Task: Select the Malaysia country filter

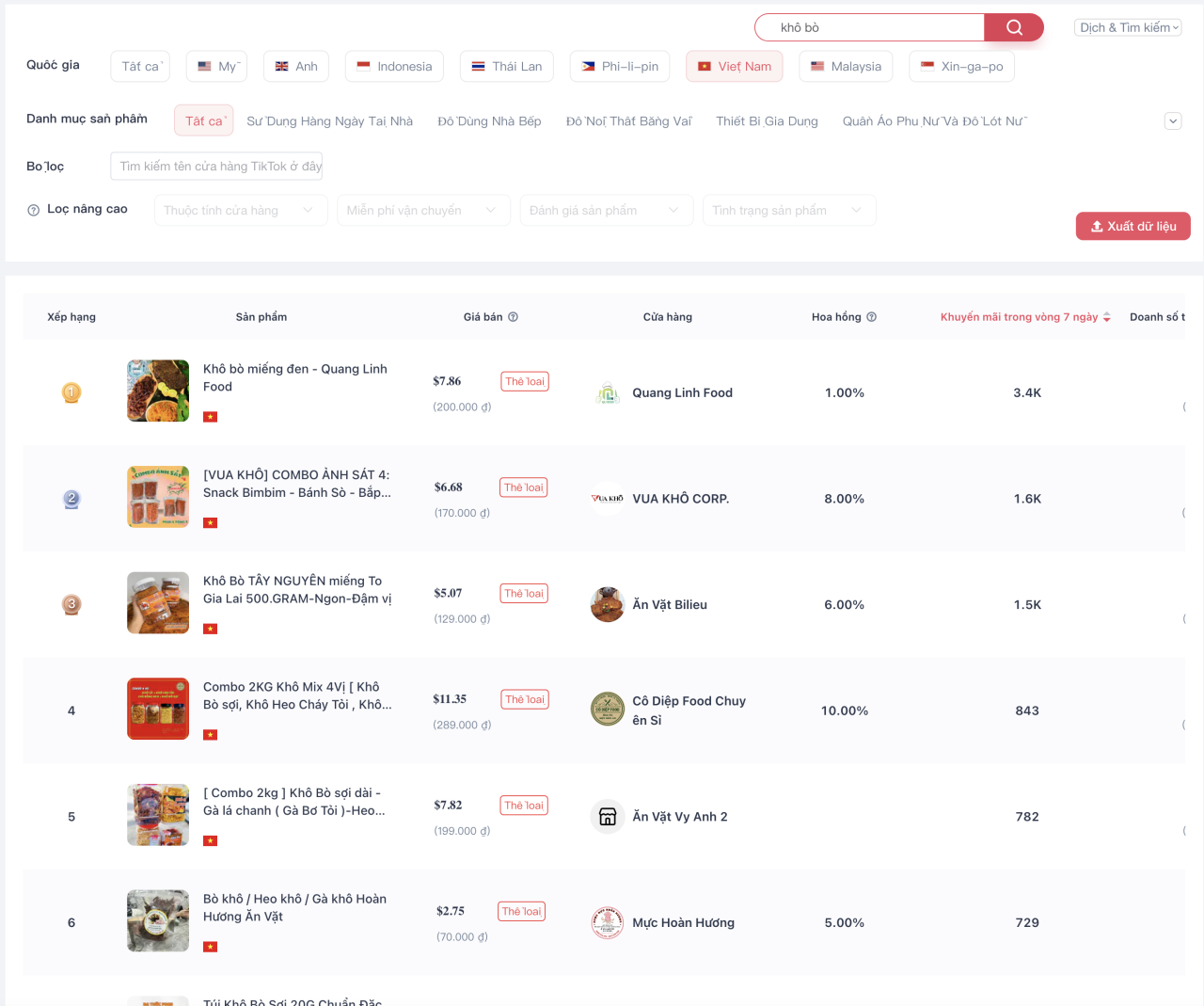Action: (846, 67)
